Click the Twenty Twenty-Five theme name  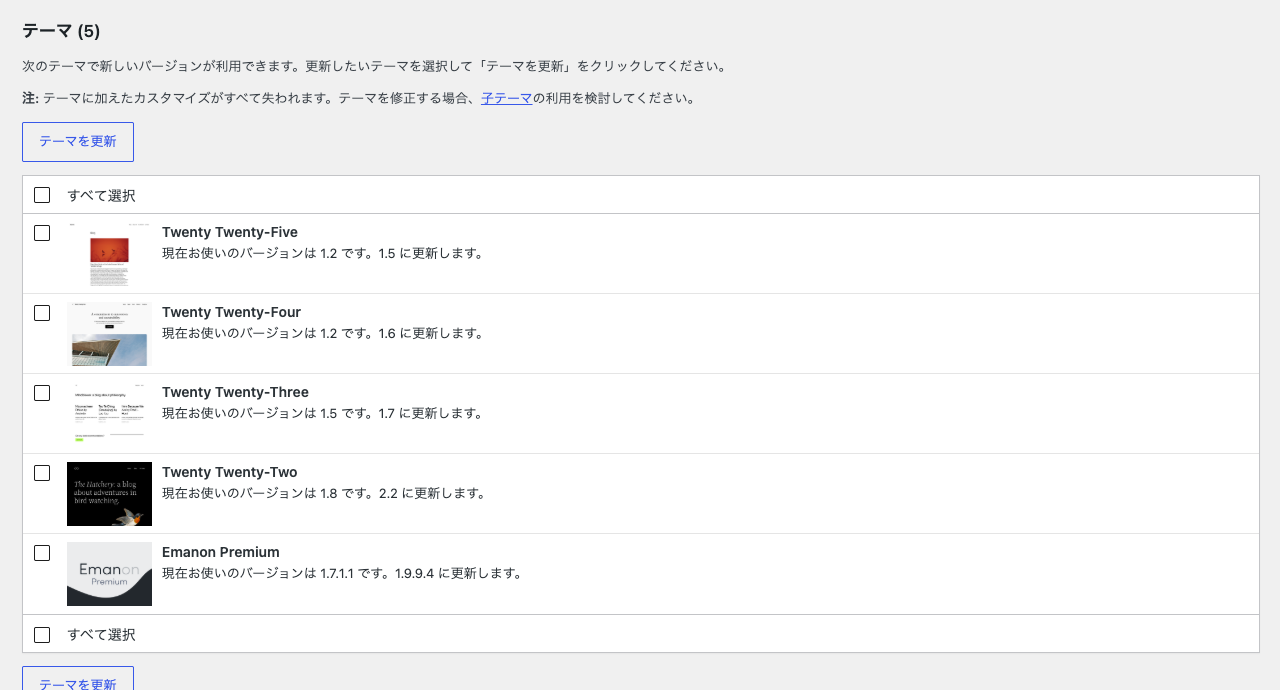230,232
